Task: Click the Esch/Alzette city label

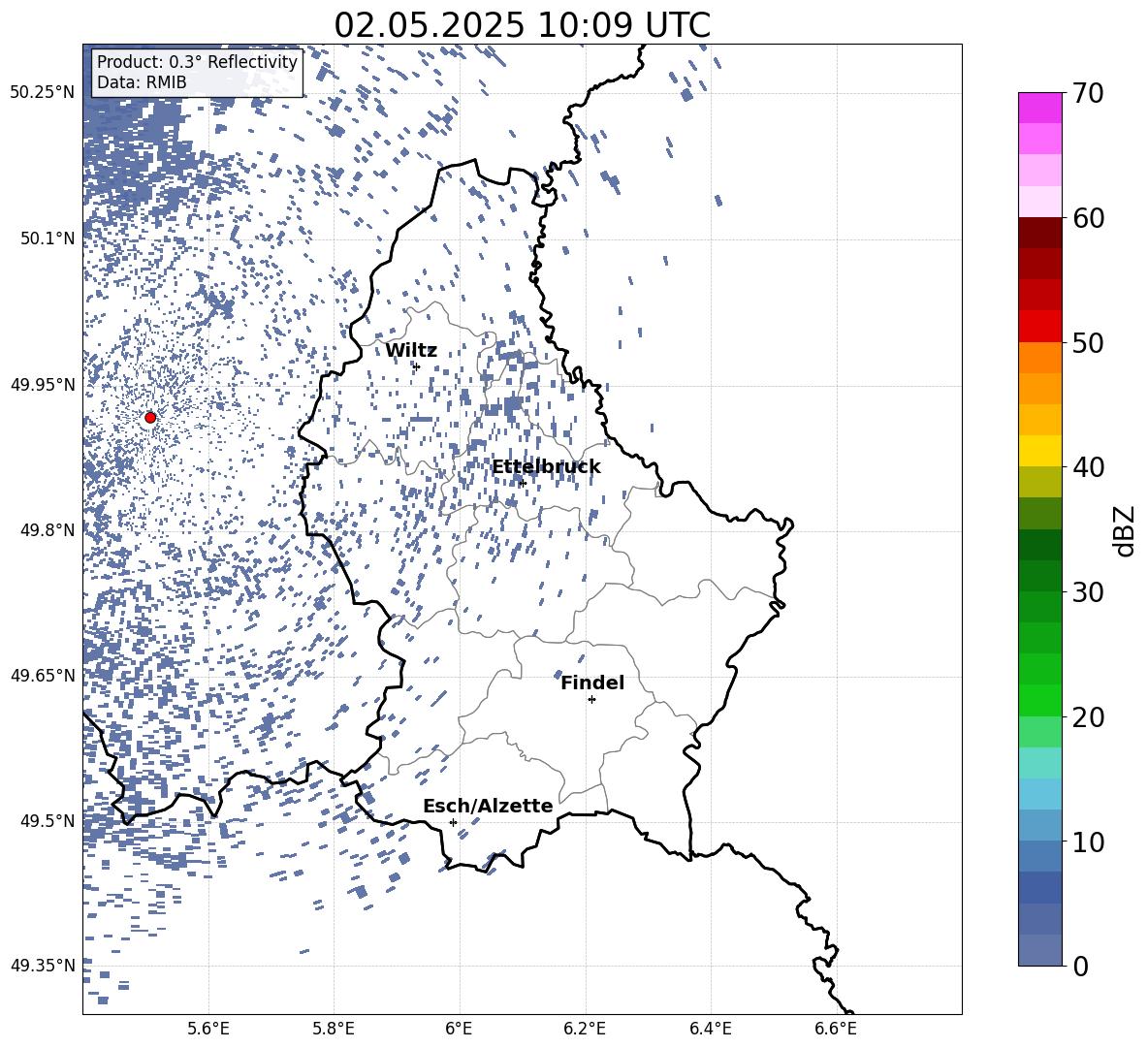Action: click(488, 806)
